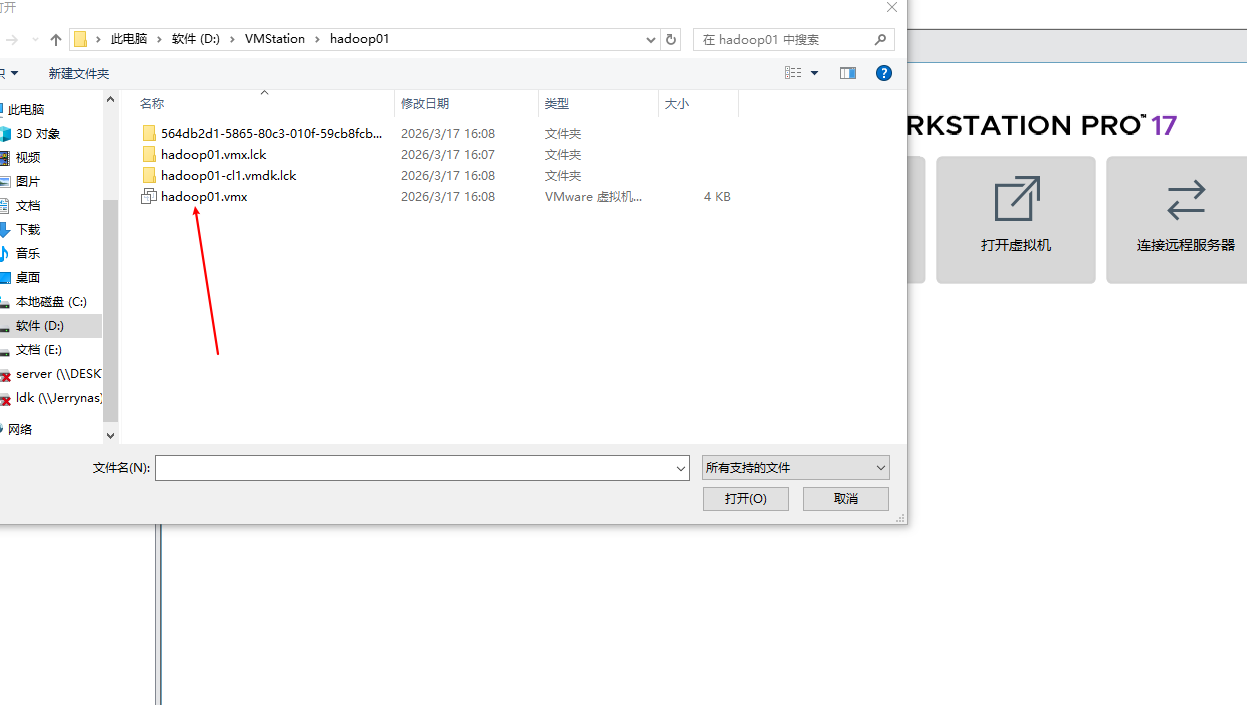Click the 取消 button

(846, 499)
